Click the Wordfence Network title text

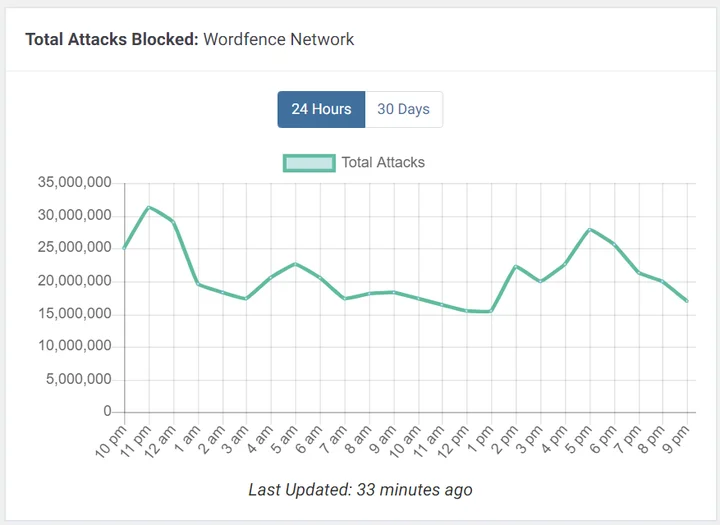(x=279, y=40)
